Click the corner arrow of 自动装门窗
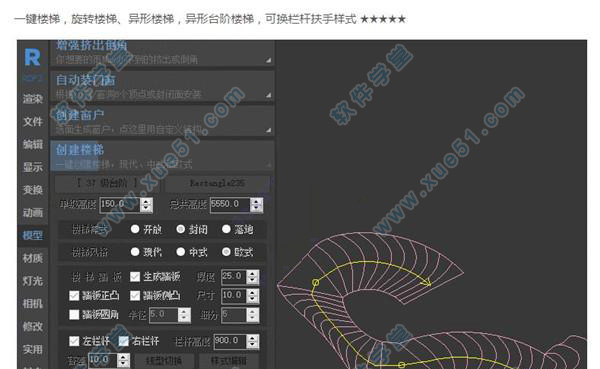The image size is (600, 369). (269, 95)
